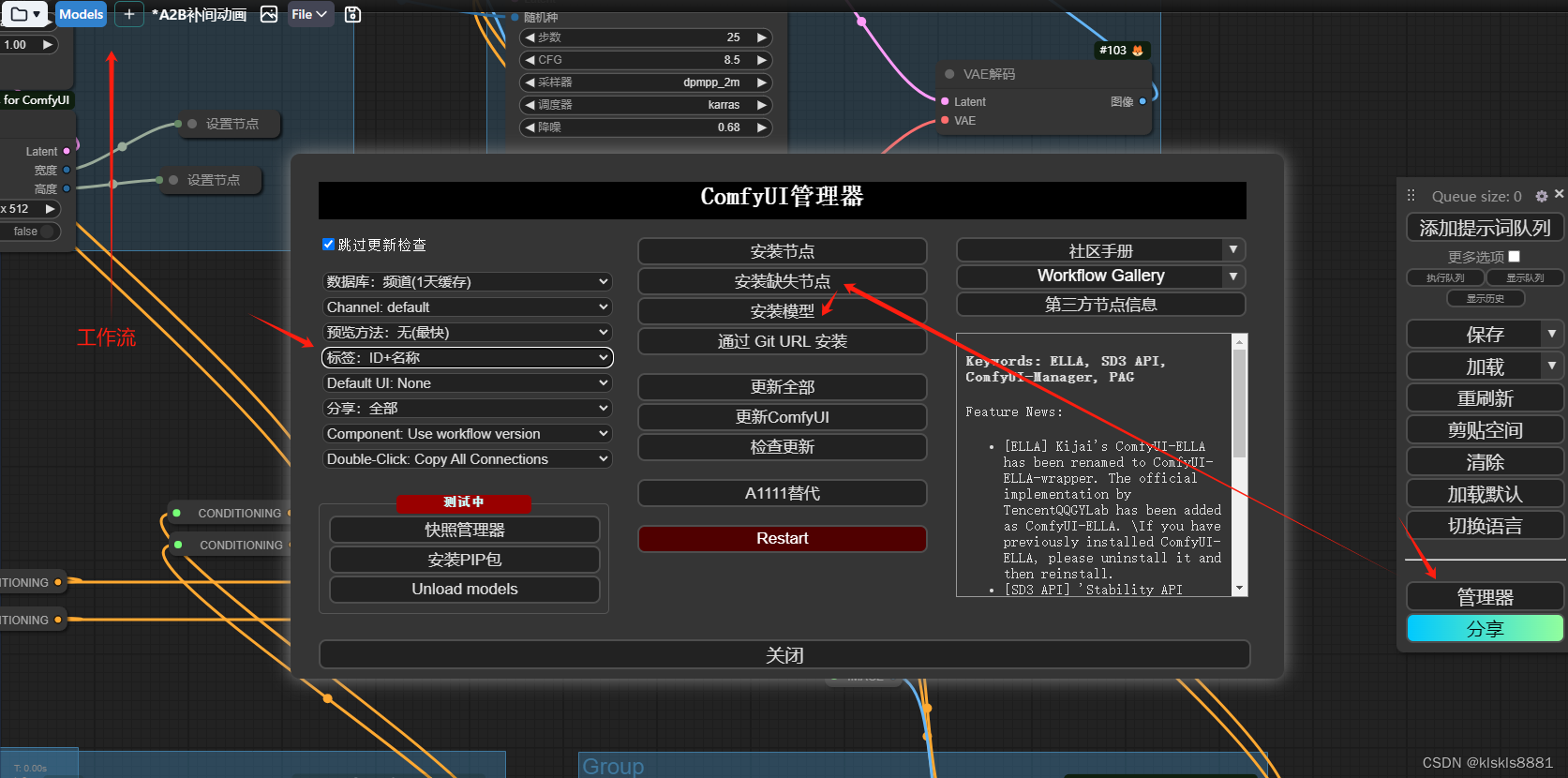Click 更新全部 button
Image resolution: width=1568 pixels, height=778 pixels.
pyautogui.click(x=783, y=387)
